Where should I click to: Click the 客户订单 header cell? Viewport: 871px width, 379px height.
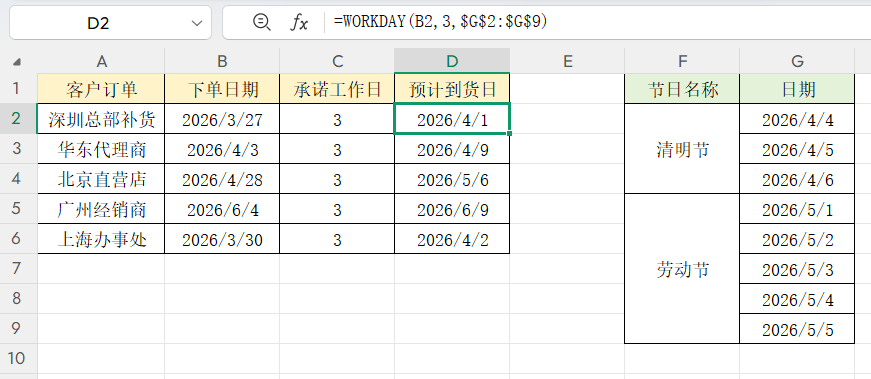pyautogui.click(x=101, y=88)
